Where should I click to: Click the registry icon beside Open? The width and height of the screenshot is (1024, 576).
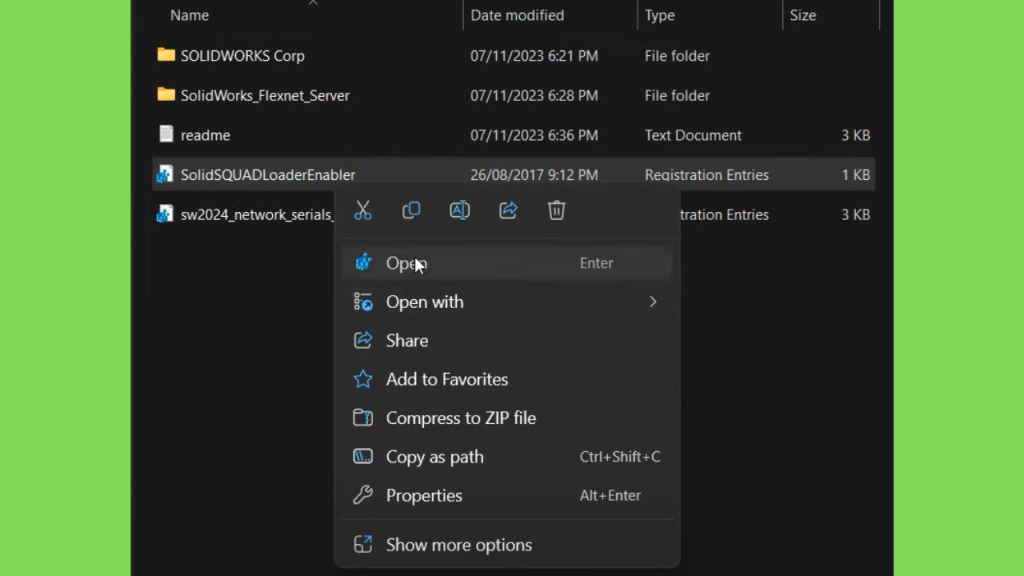coord(363,263)
